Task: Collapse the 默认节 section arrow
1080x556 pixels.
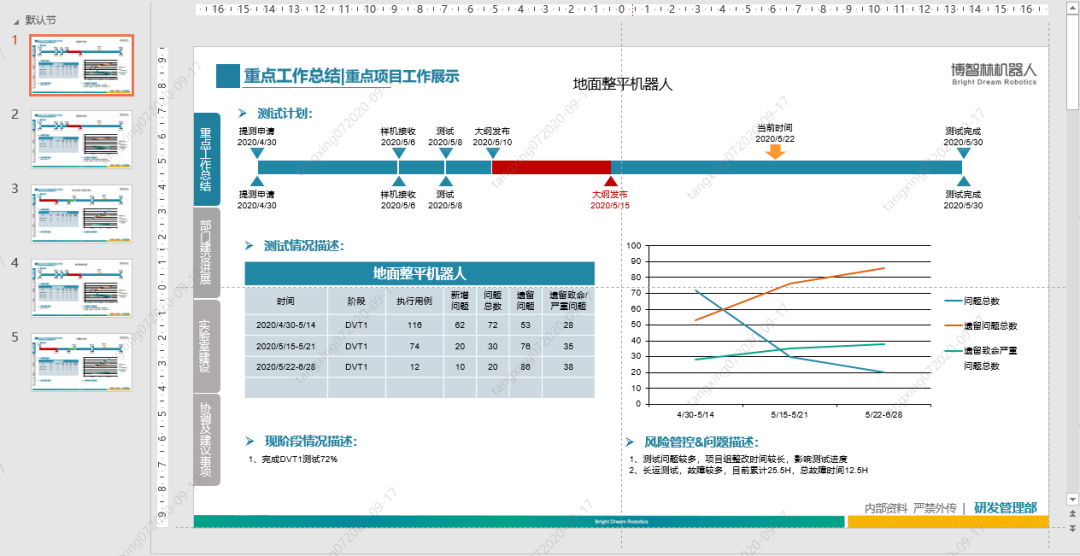Action: pos(17,21)
